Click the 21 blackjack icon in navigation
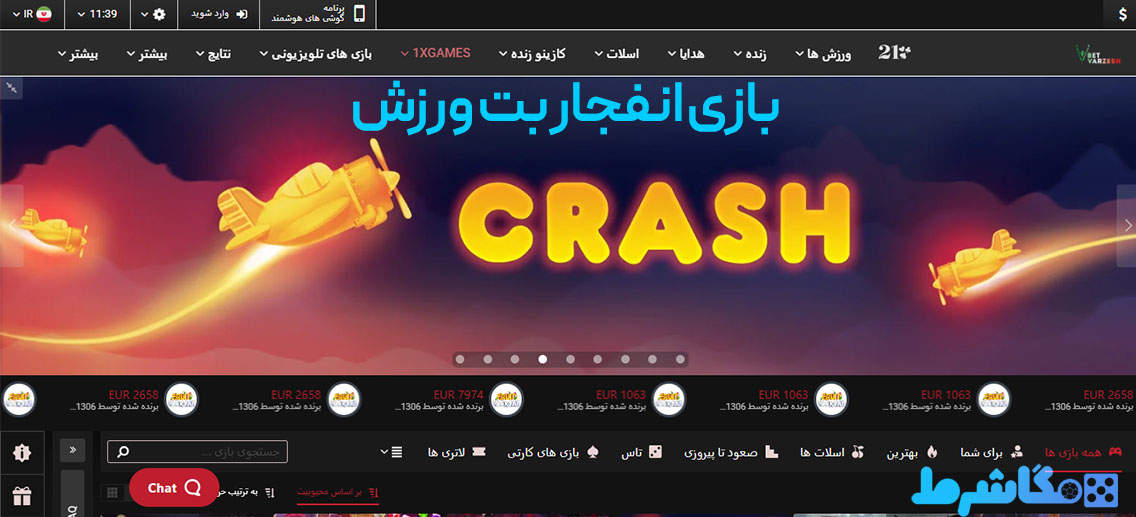 click(x=894, y=53)
